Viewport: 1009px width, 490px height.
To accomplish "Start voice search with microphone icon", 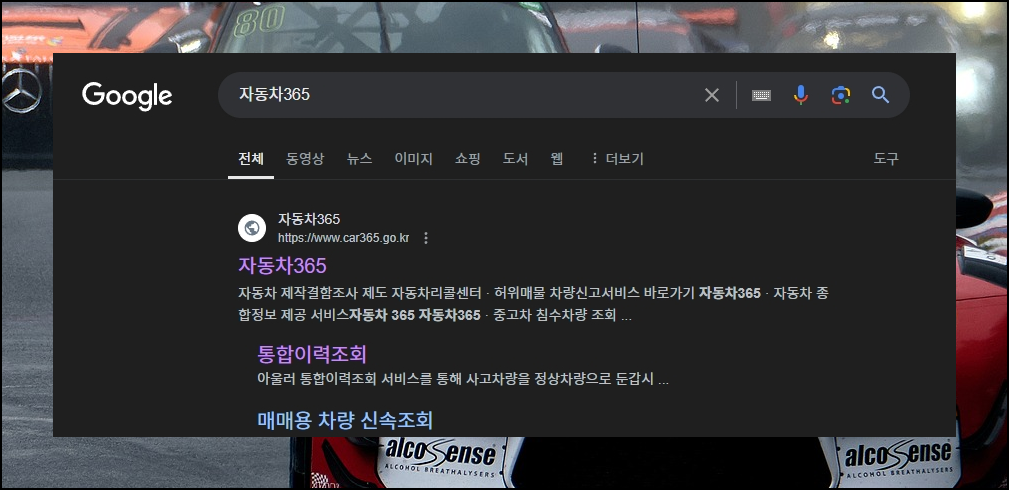I will pyautogui.click(x=801, y=95).
